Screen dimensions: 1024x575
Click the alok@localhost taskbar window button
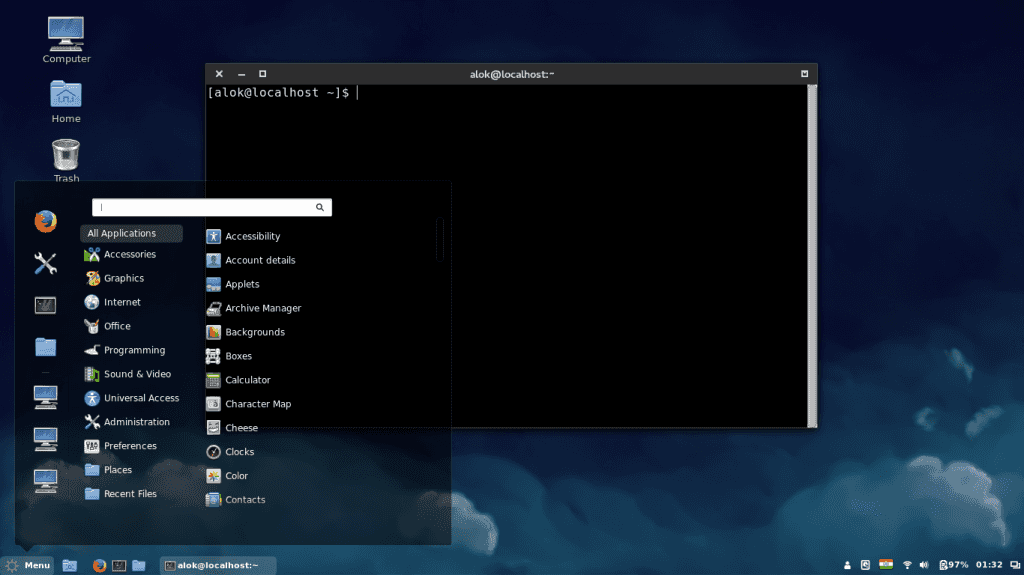click(x=212, y=565)
